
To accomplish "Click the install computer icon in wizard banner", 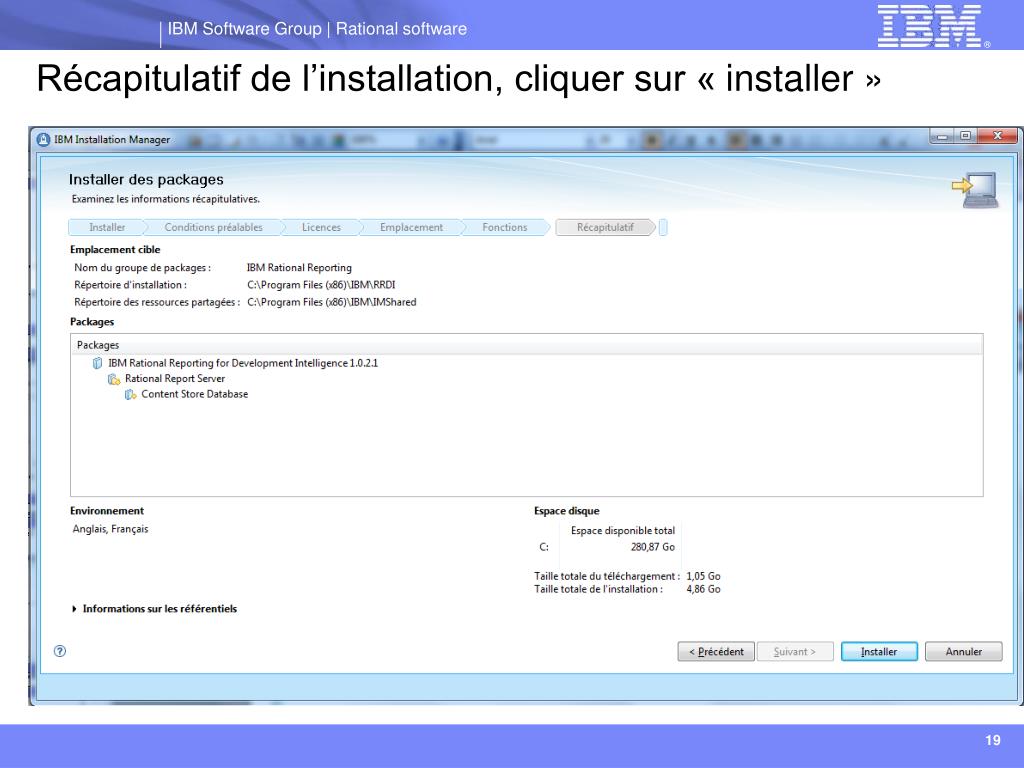I will click(976, 189).
